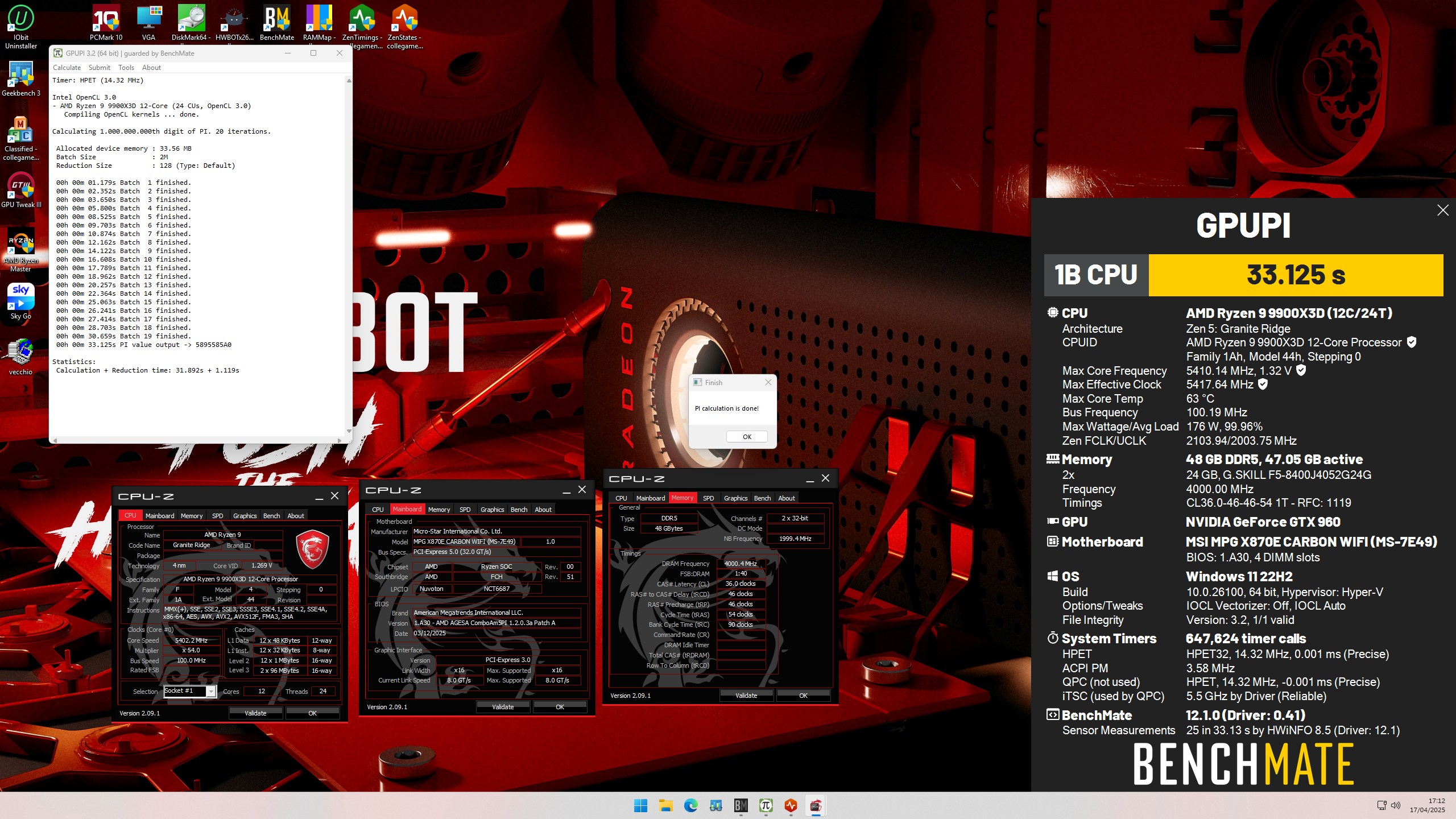This screenshot has width=1456, height=819.
Task: Launch GPU Tweak III desktop icon
Action: click(21, 191)
